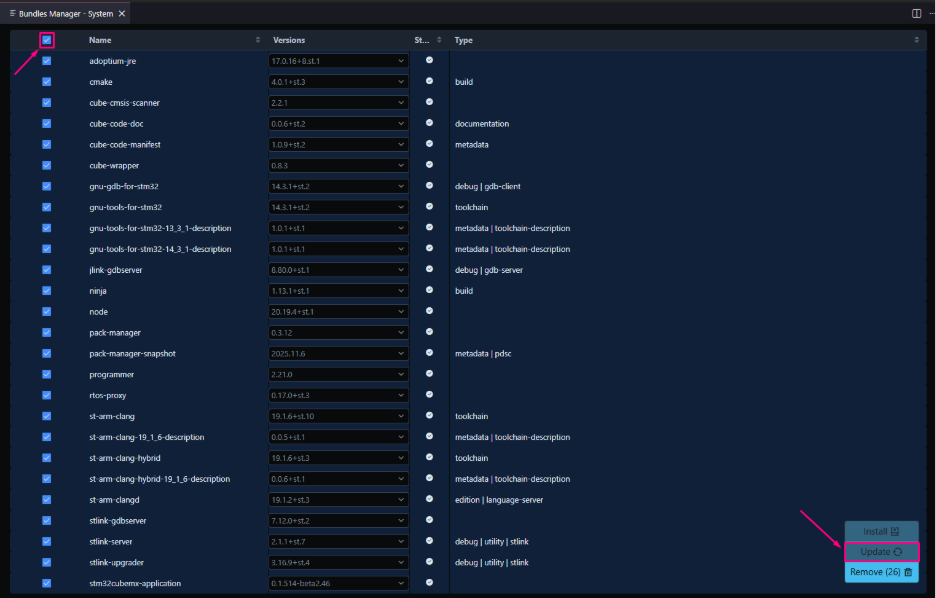The image size is (936, 598).
Task: Click status icon for pack-manager row
Action: tap(429, 332)
